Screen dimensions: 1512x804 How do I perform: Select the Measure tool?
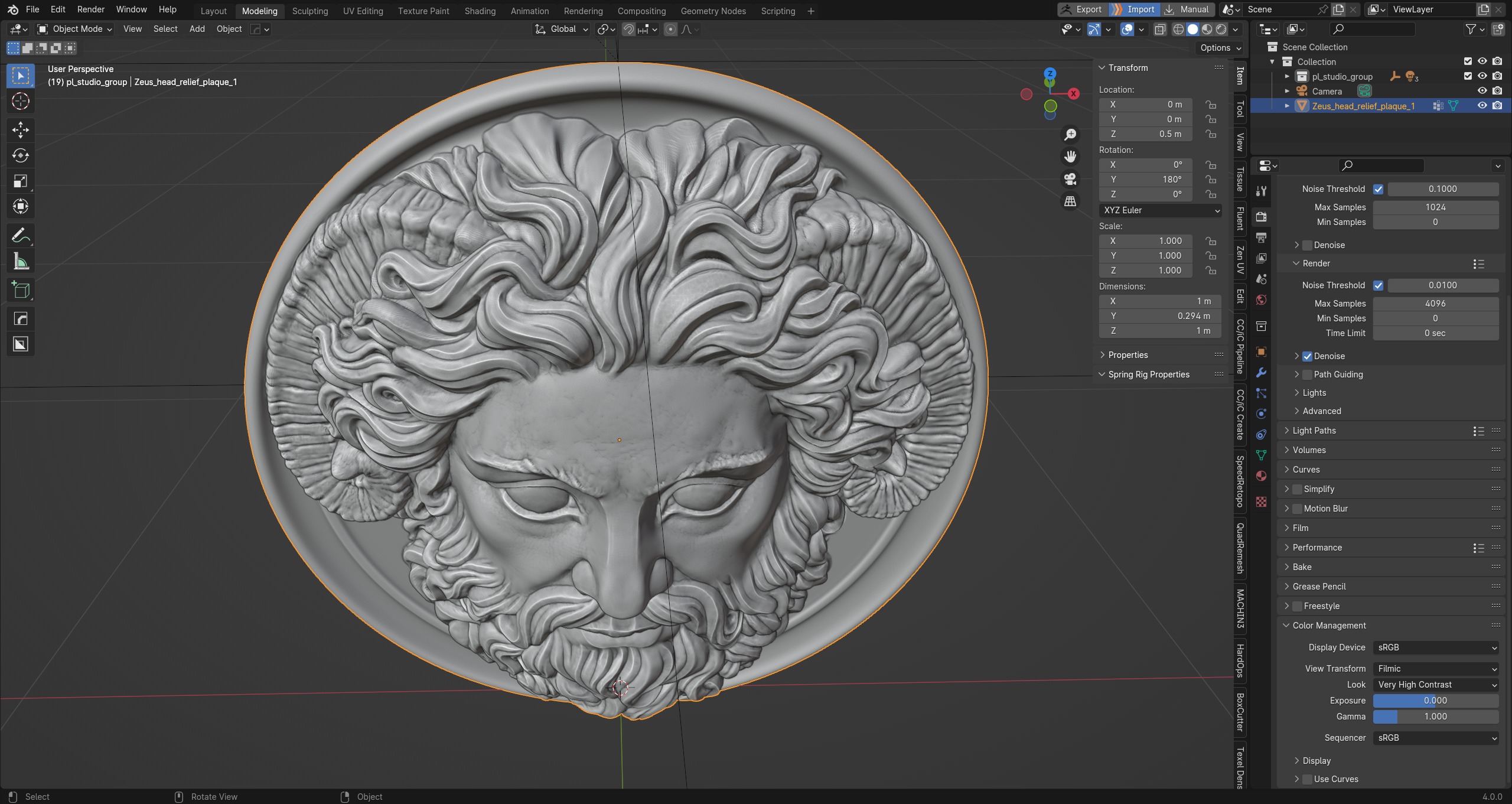(x=21, y=261)
